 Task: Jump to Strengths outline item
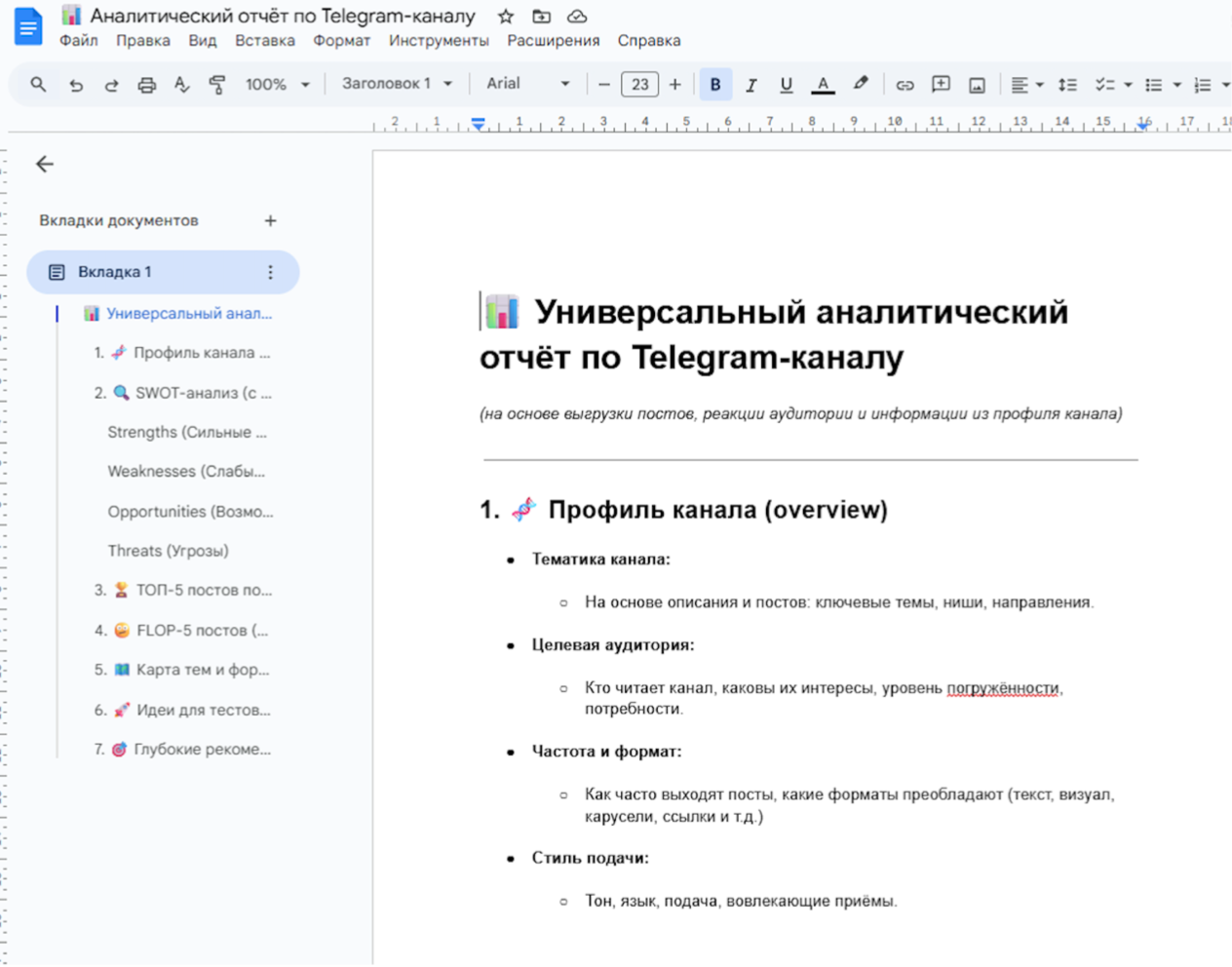click(x=187, y=432)
